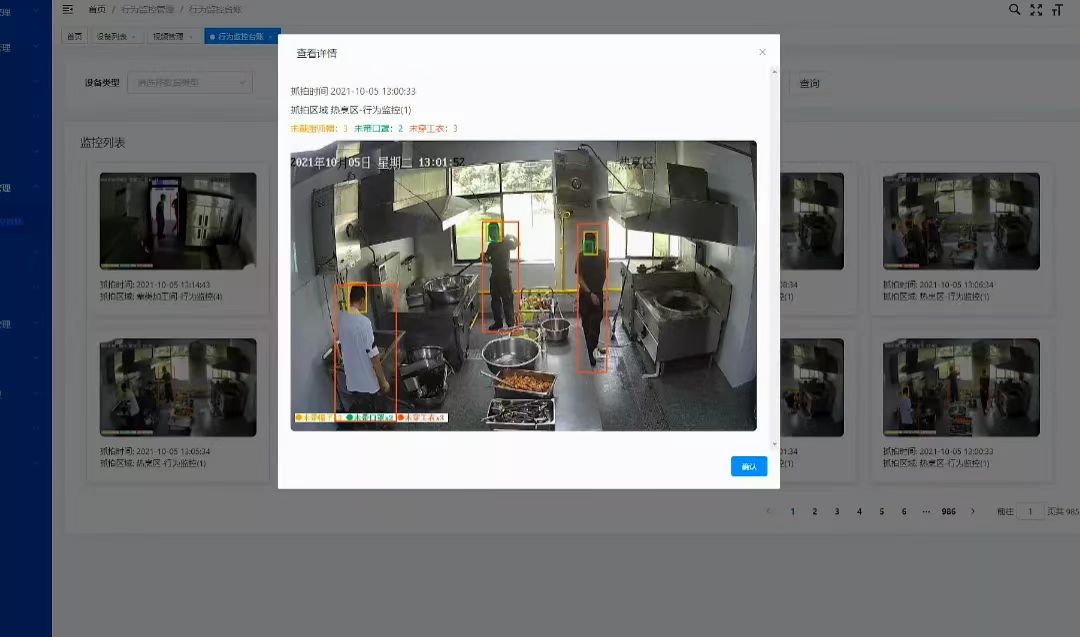Close the 行为监控台账 tab

pyautogui.click(x=271, y=36)
